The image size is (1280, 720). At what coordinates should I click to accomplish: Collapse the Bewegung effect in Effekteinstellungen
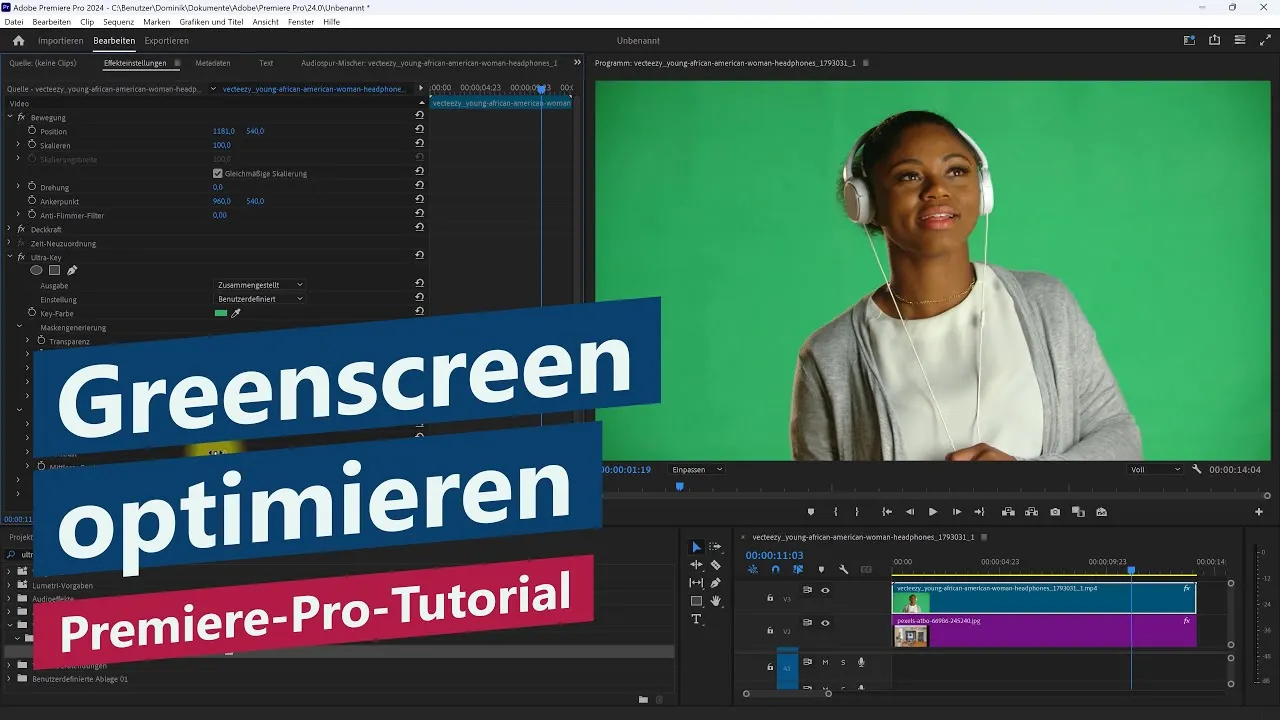[x=8, y=116]
